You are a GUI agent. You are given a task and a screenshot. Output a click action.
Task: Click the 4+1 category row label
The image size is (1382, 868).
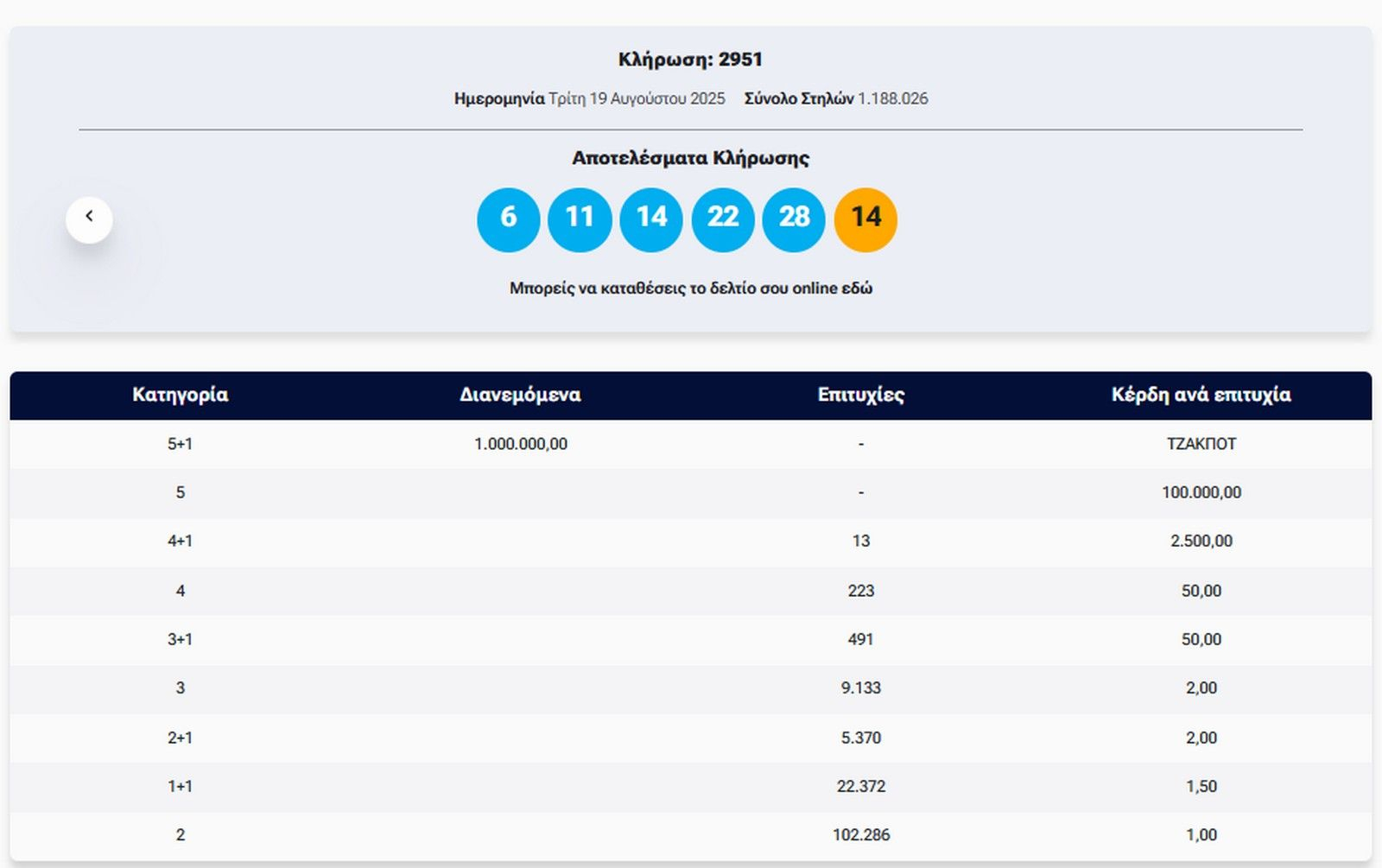click(x=180, y=542)
